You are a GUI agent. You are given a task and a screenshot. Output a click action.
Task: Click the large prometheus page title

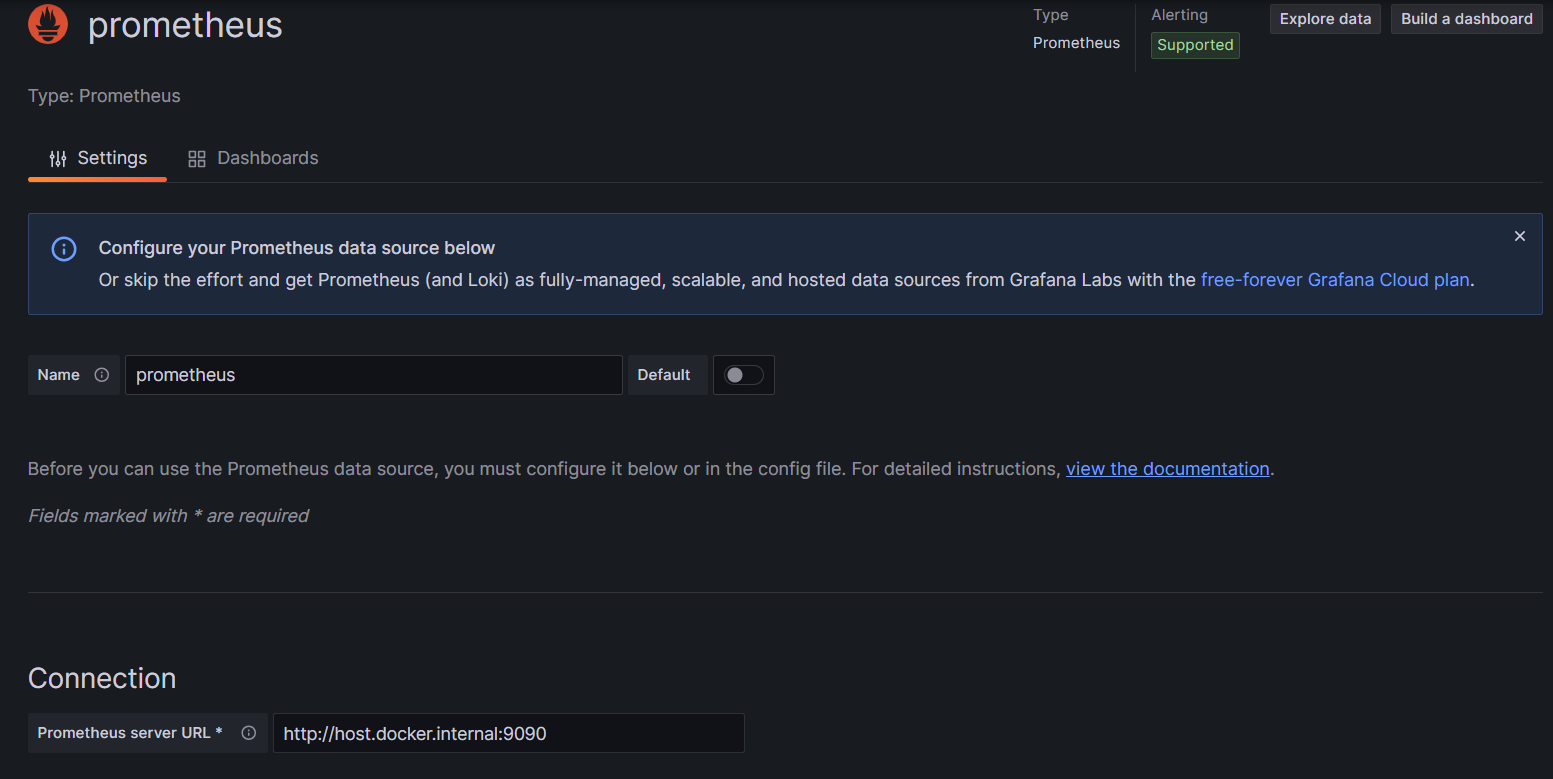(x=185, y=24)
